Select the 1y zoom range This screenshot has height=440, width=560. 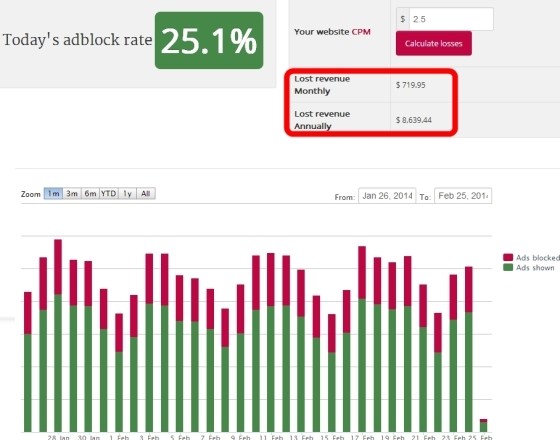tap(127, 194)
